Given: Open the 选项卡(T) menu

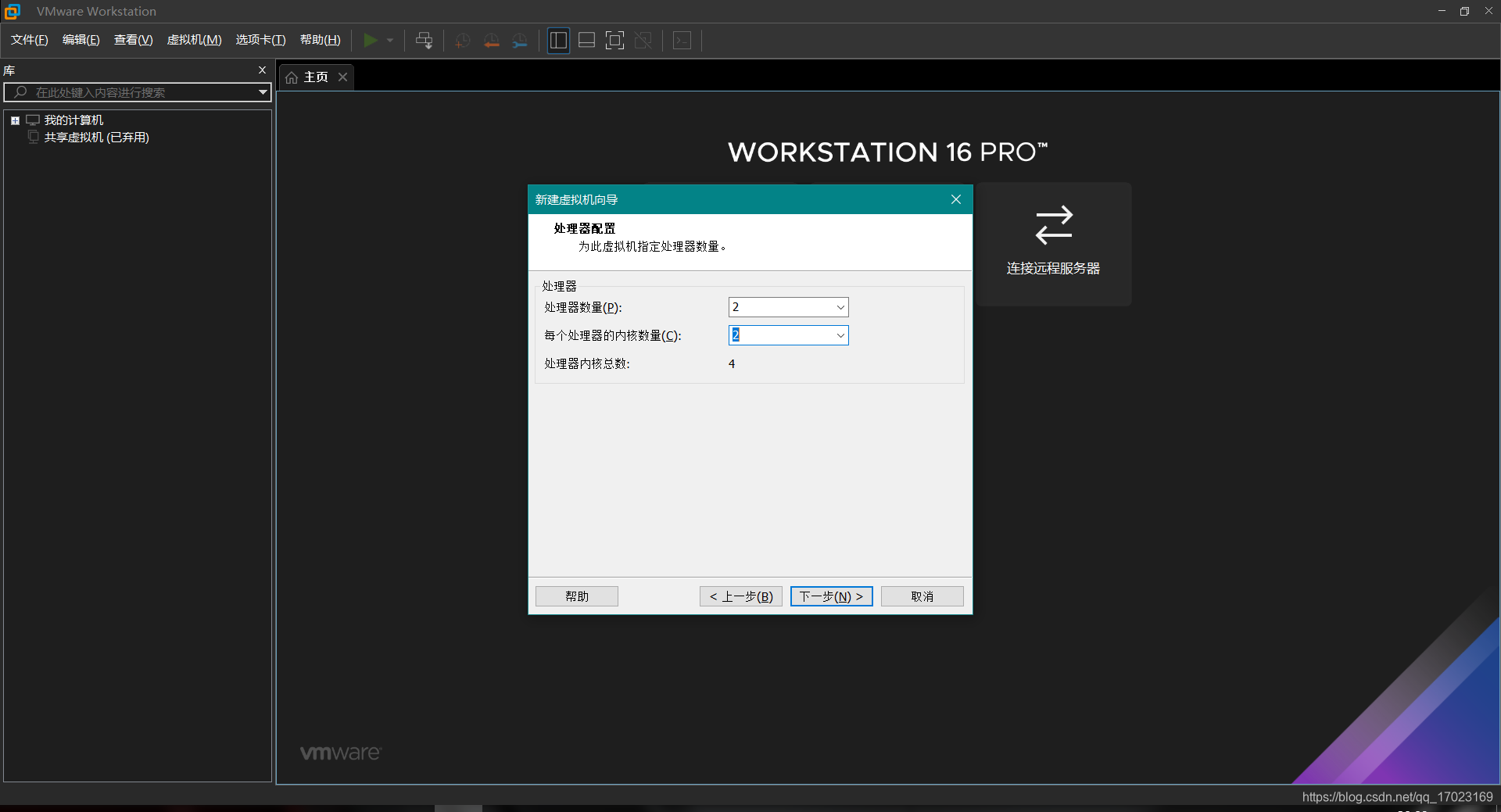Looking at the screenshot, I should click(261, 40).
